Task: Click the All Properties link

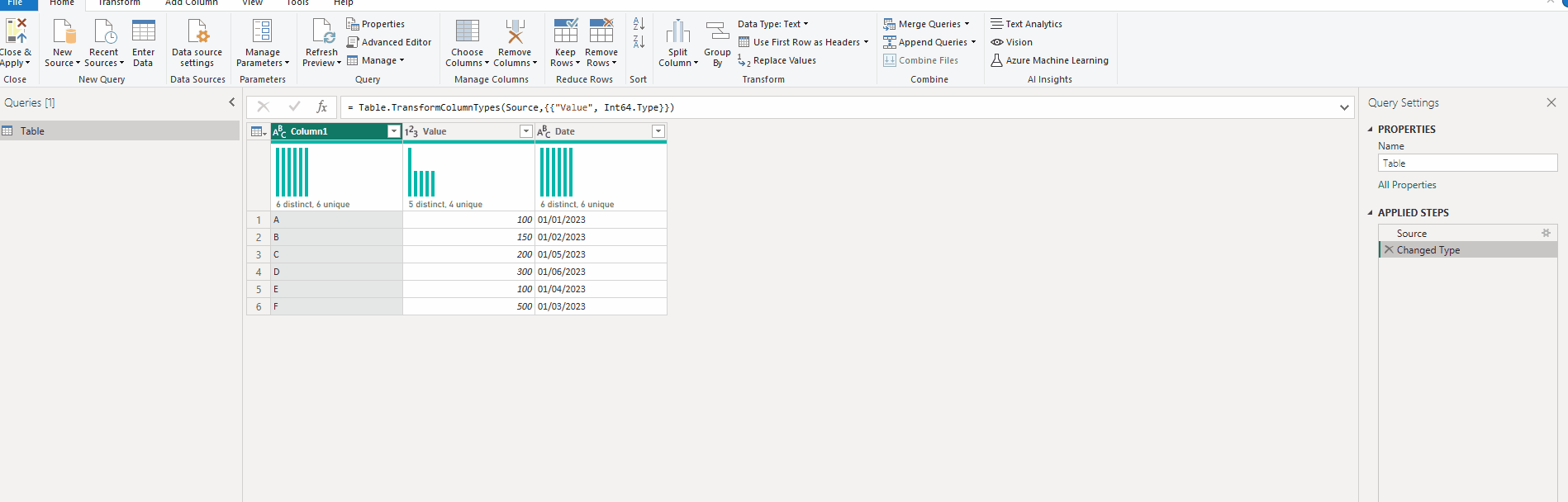Action: tap(1407, 185)
